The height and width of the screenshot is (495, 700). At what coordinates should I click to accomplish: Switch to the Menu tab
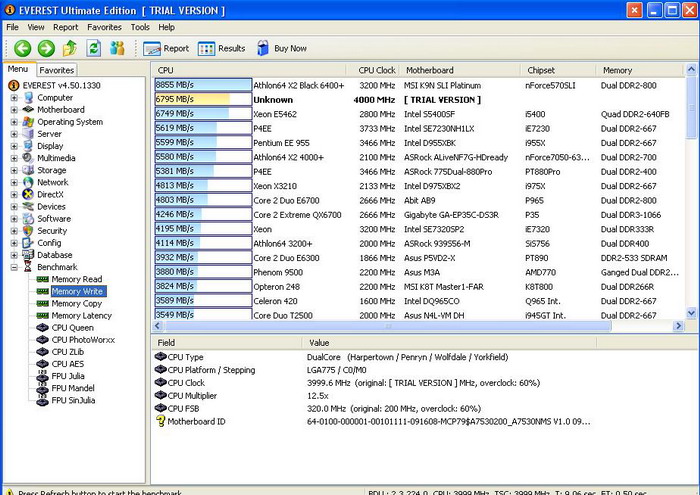pos(18,69)
